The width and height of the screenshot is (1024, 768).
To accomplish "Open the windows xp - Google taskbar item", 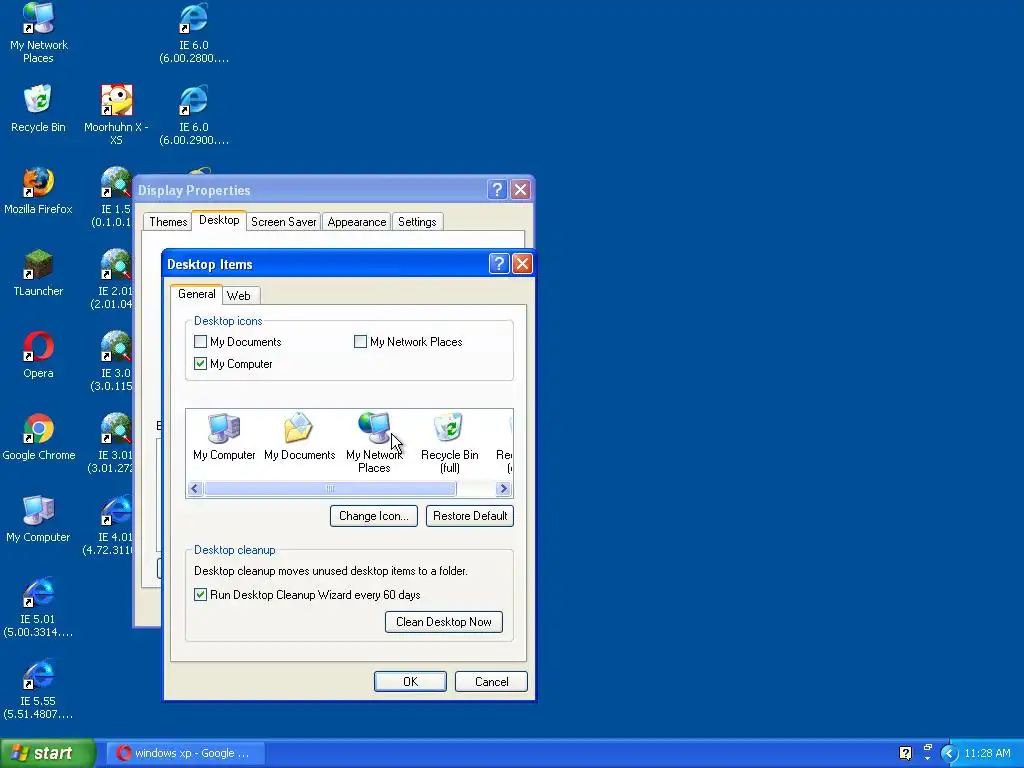I will 184,753.
